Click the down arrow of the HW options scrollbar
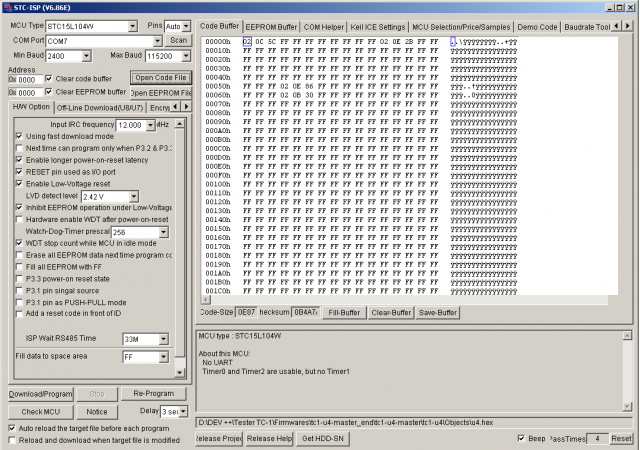 click(180, 372)
